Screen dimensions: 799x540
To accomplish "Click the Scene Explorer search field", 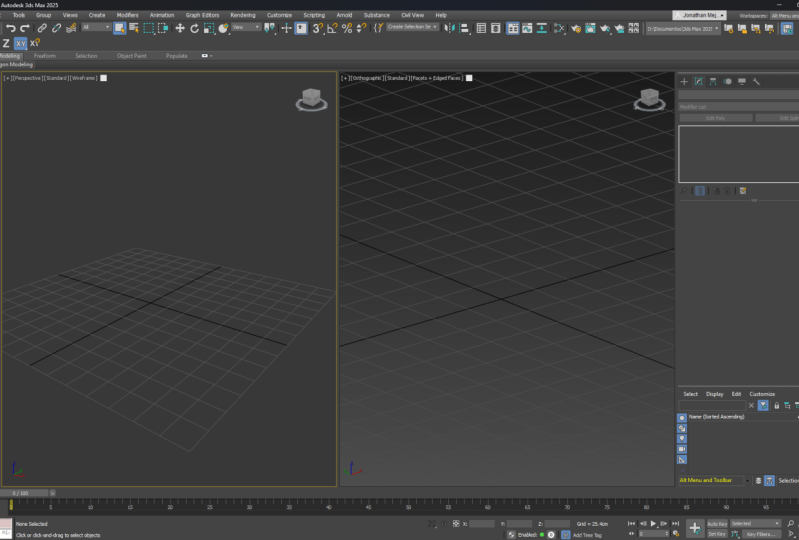I will pos(712,406).
